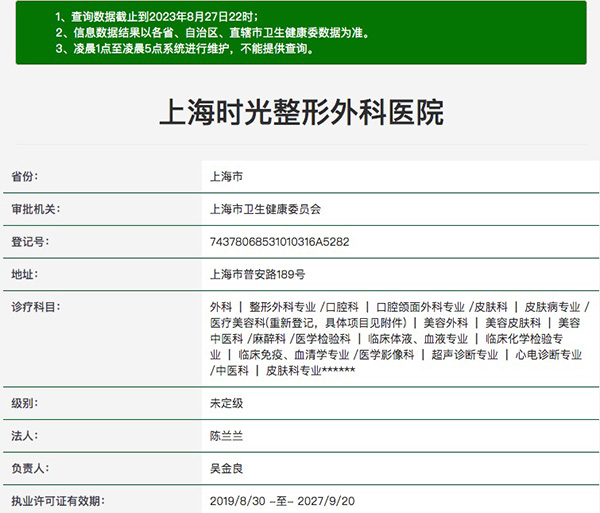The image size is (600, 513).
Task: Click the 皮肤科专业****** text
Action: tap(310, 371)
